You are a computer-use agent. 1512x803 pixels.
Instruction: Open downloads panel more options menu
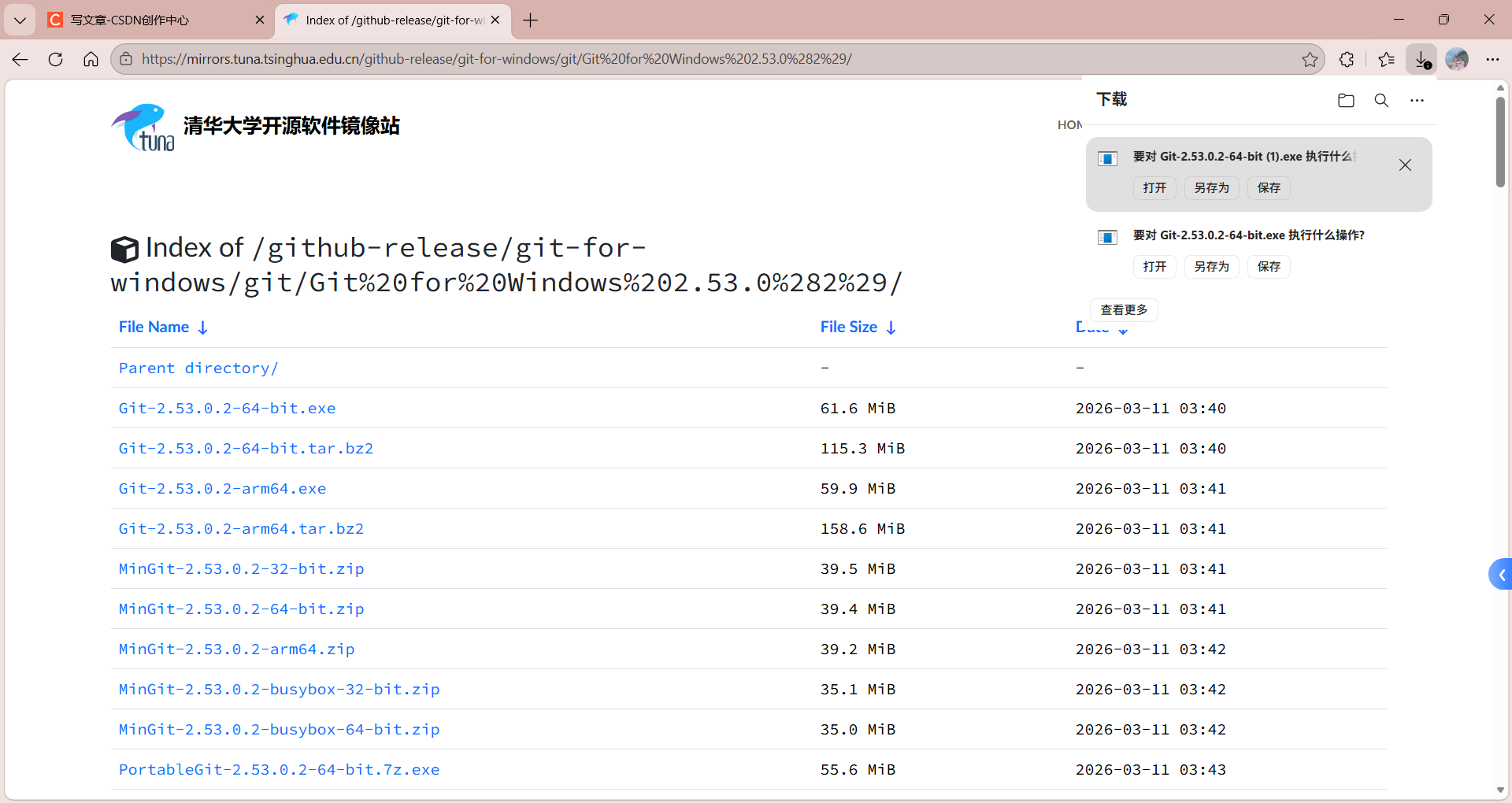[x=1417, y=100]
